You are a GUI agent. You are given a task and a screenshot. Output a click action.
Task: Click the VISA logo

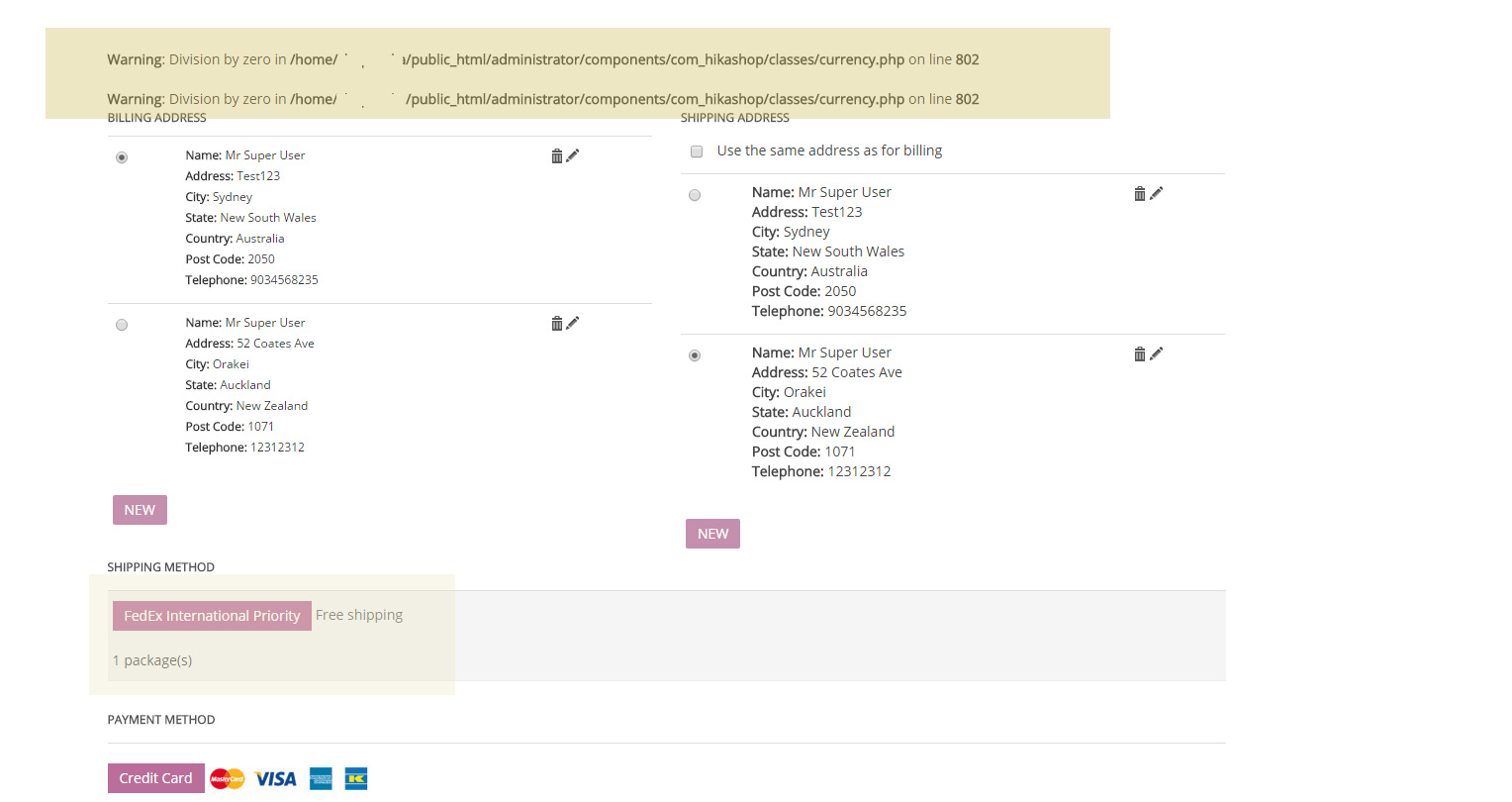[x=275, y=779]
